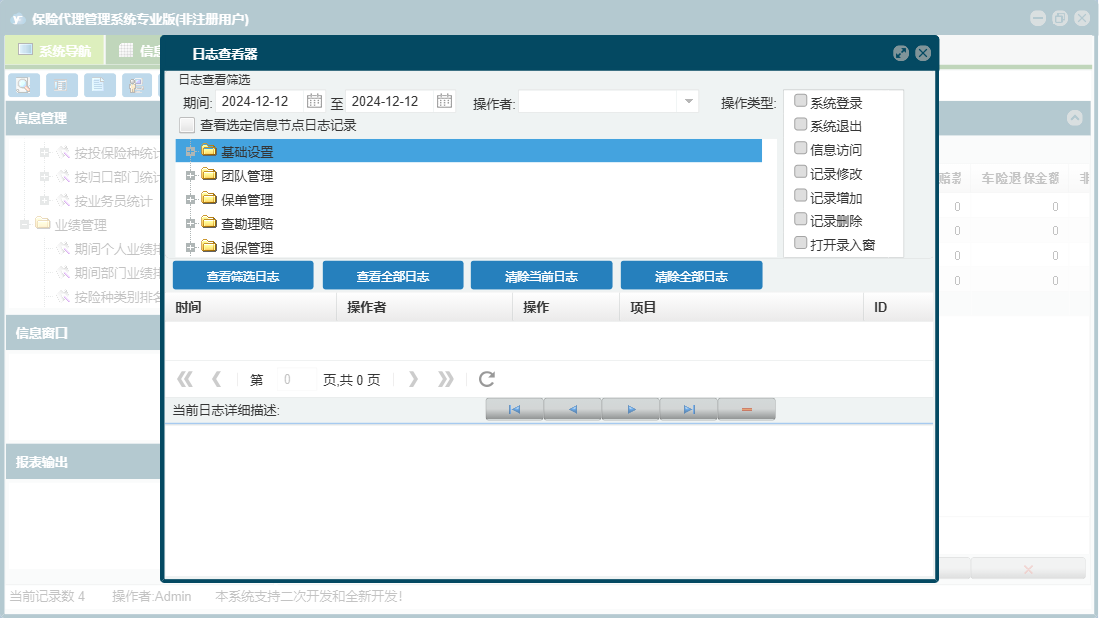1099x618 pixels.
Task: Go to next page of log grid
Action: point(414,379)
